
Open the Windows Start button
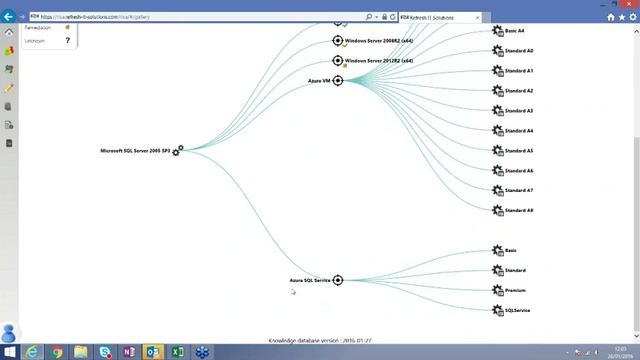click(9, 352)
